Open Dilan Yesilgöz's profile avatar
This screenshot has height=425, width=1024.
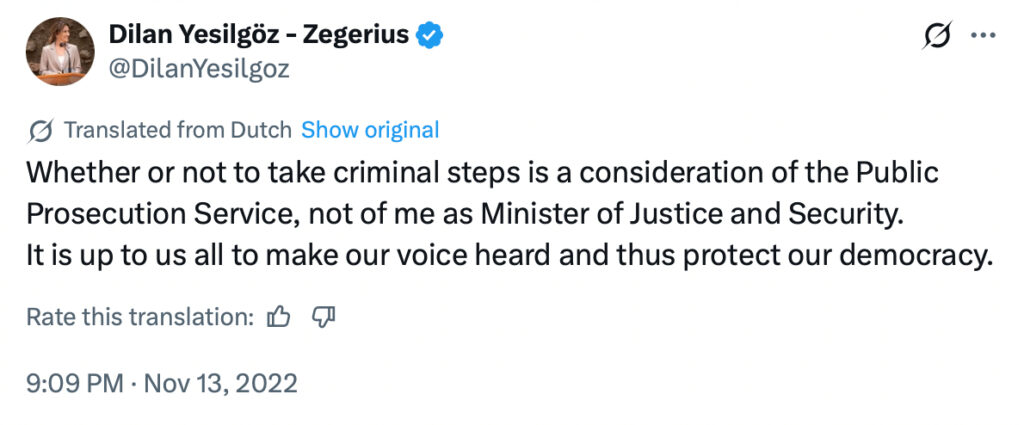pos(60,50)
